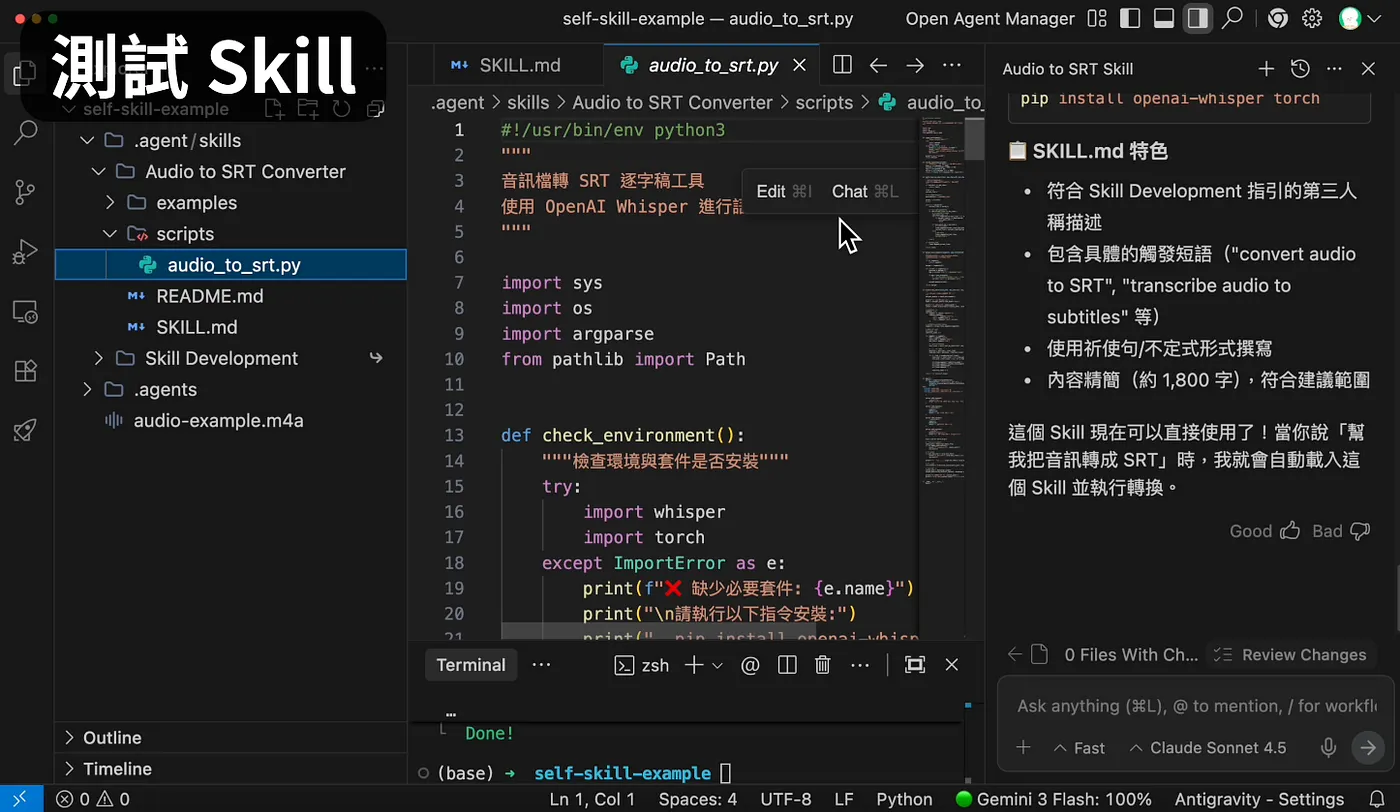
Task: Open the Extensions view
Action: (25, 371)
